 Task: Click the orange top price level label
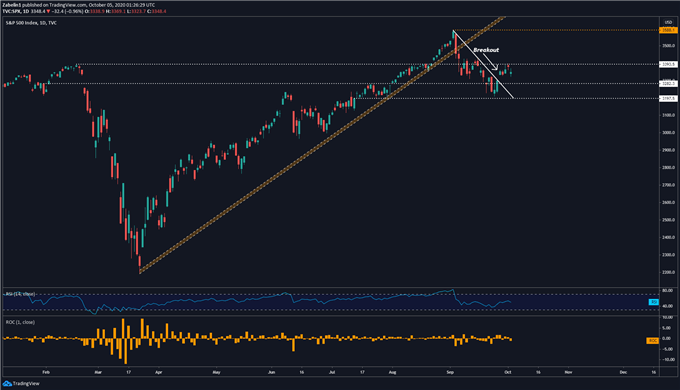(x=667, y=30)
